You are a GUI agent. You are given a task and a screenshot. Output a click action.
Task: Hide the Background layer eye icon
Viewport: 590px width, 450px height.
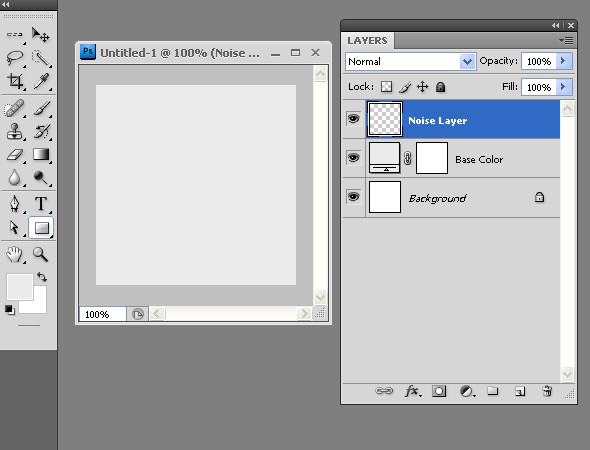click(353, 197)
